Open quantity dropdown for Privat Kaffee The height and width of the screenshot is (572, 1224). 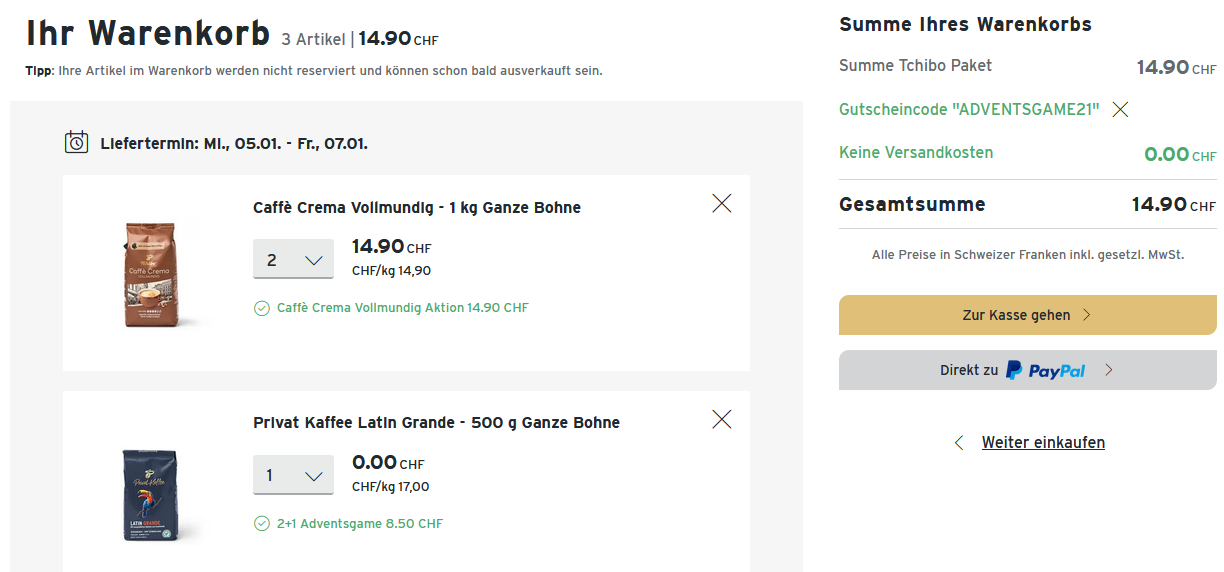(292, 475)
